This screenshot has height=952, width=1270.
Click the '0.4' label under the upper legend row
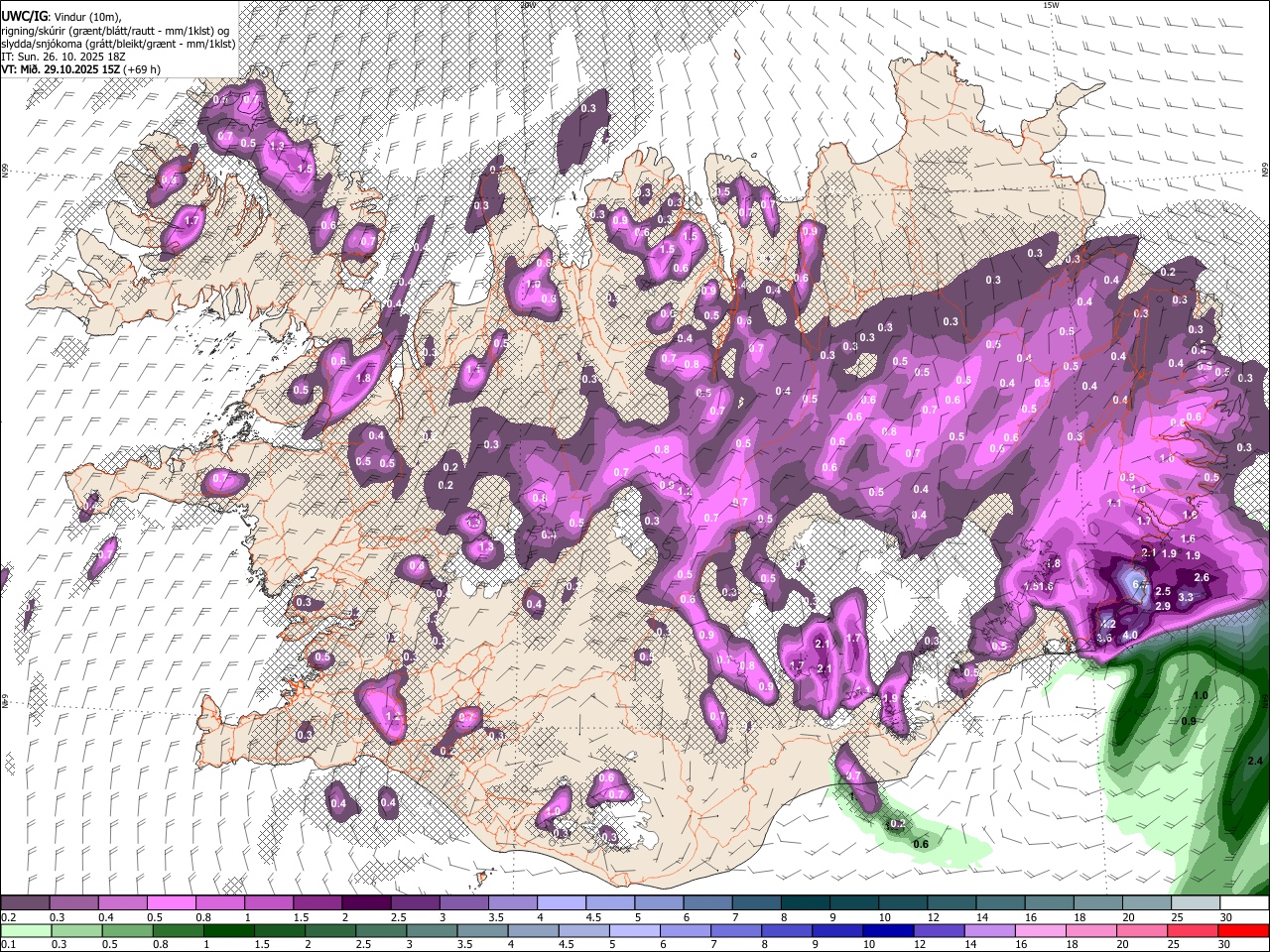pos(105,917)
